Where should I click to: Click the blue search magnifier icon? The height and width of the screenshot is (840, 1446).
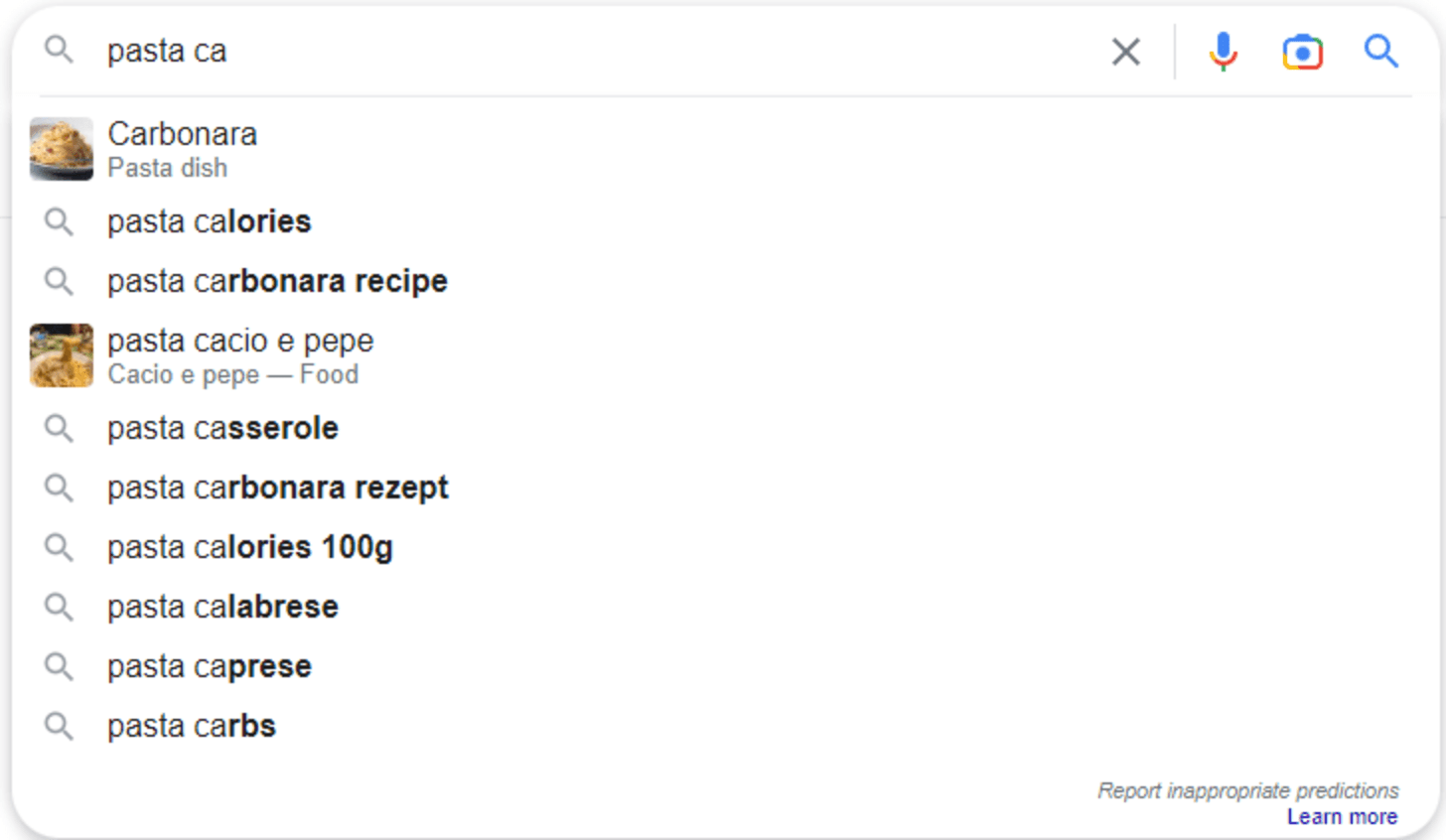[x=1379, y=52]
